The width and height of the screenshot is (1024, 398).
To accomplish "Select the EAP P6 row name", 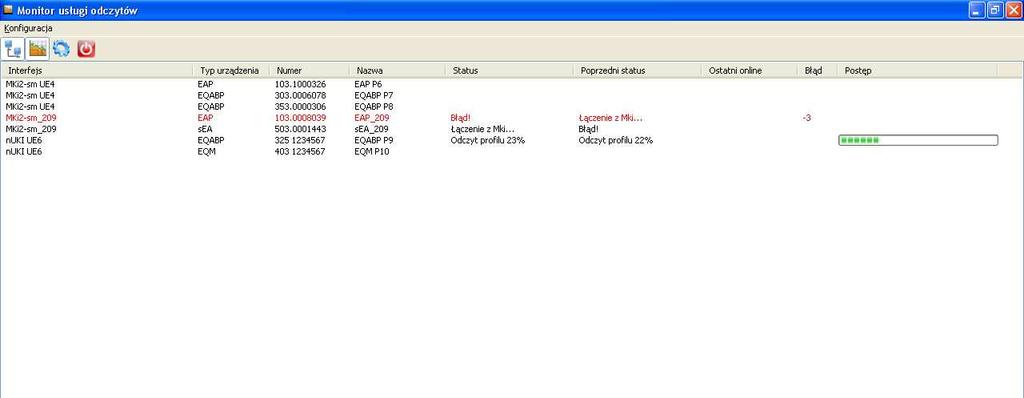I will point(368,84).
